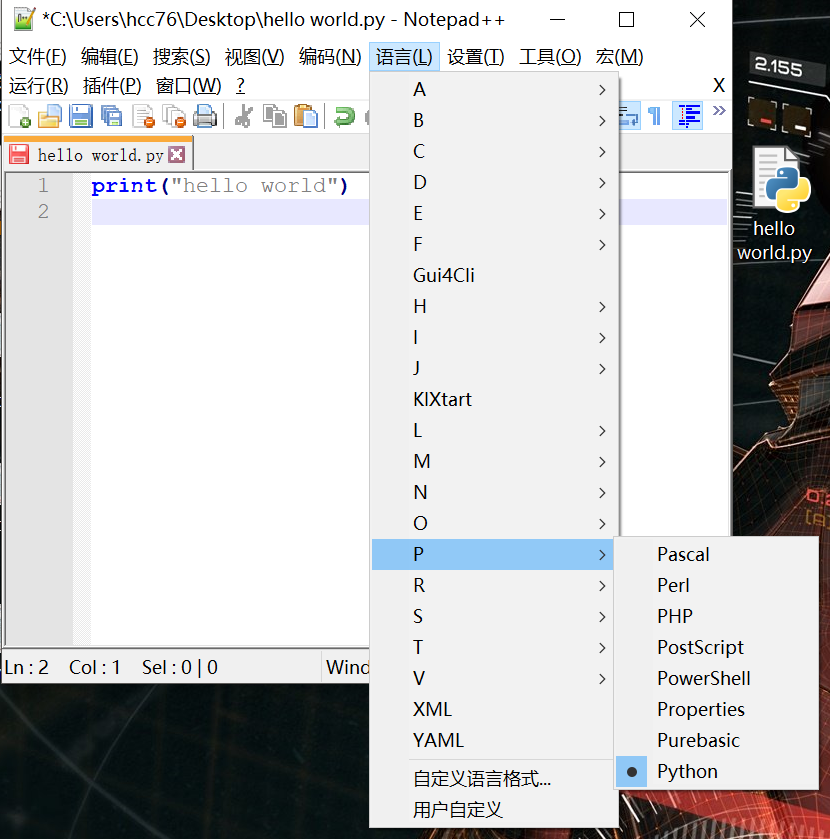Expand the B language submenu
Image resolution: width=830 pixels, height=839 pixels.
pyautogui.click(x=494, y=120)
